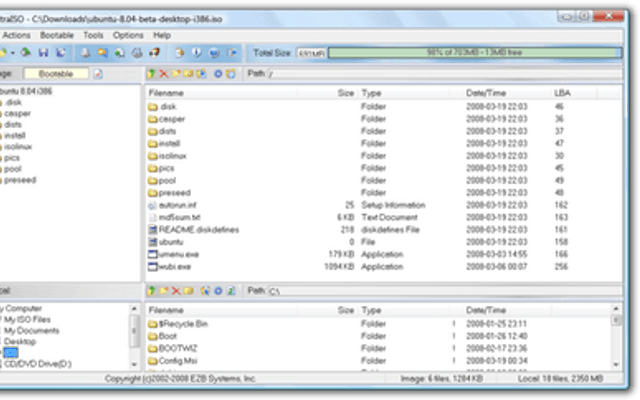The width and height of the screenshot is (640, 400).
Task: Click the Rename icon in the image pane toolbar
Action: tap(188, 73)
